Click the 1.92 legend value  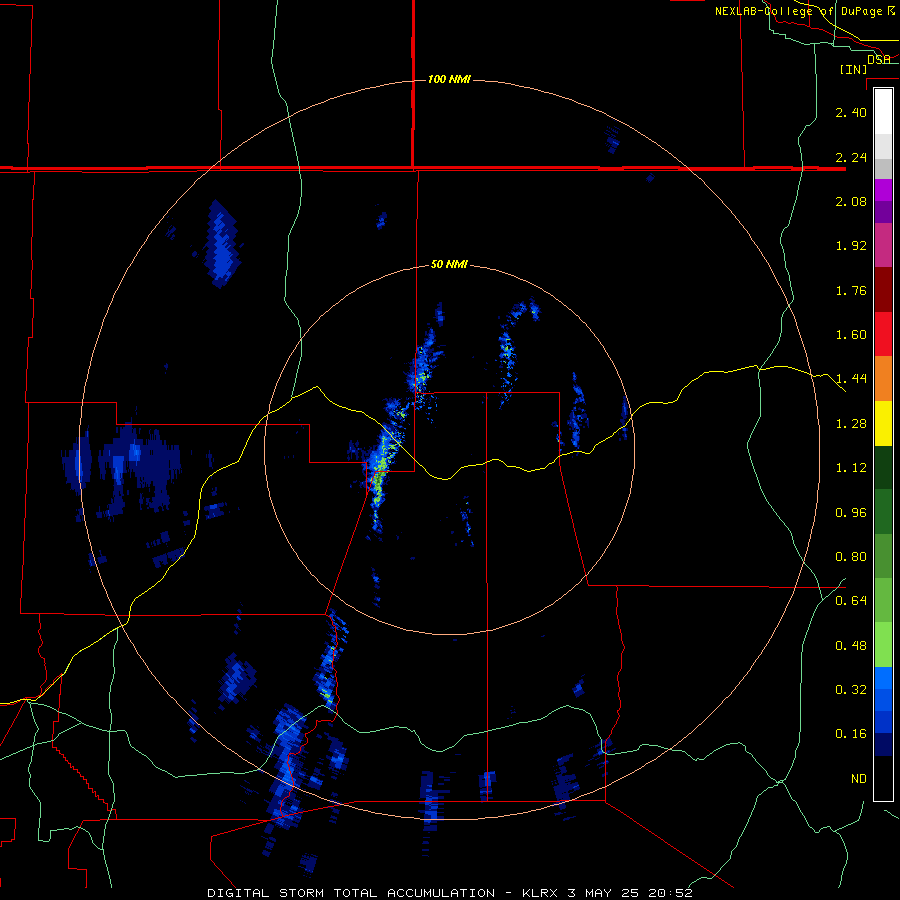(851, 246)
